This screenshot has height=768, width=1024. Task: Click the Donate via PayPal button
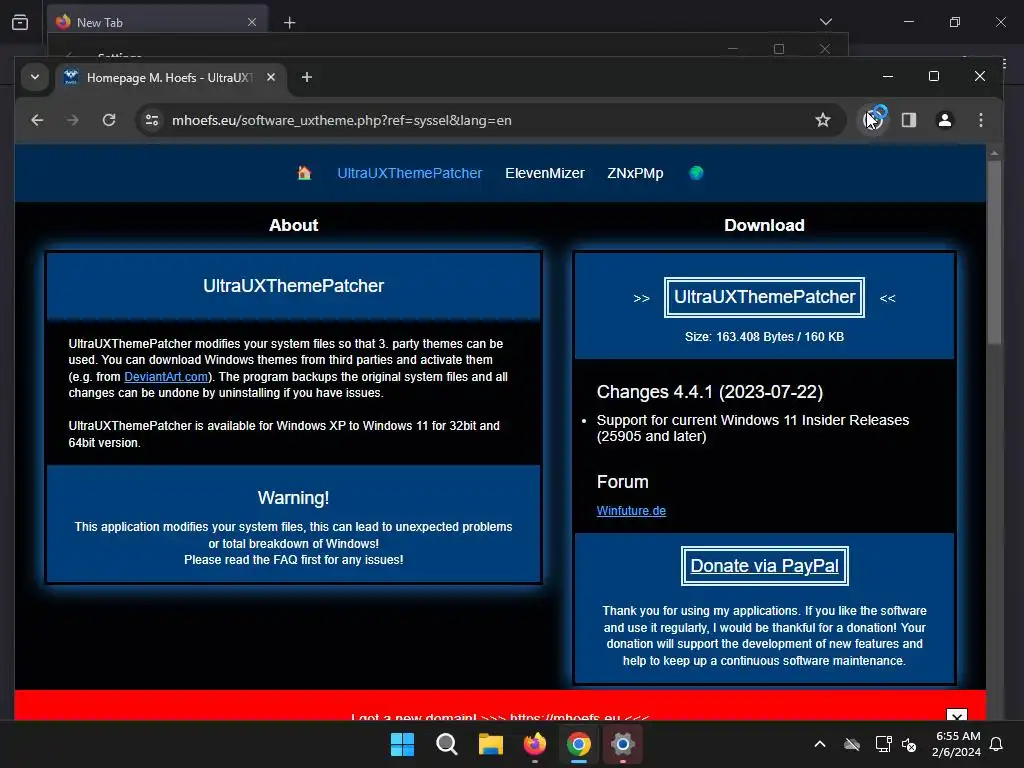coord(764,566)
